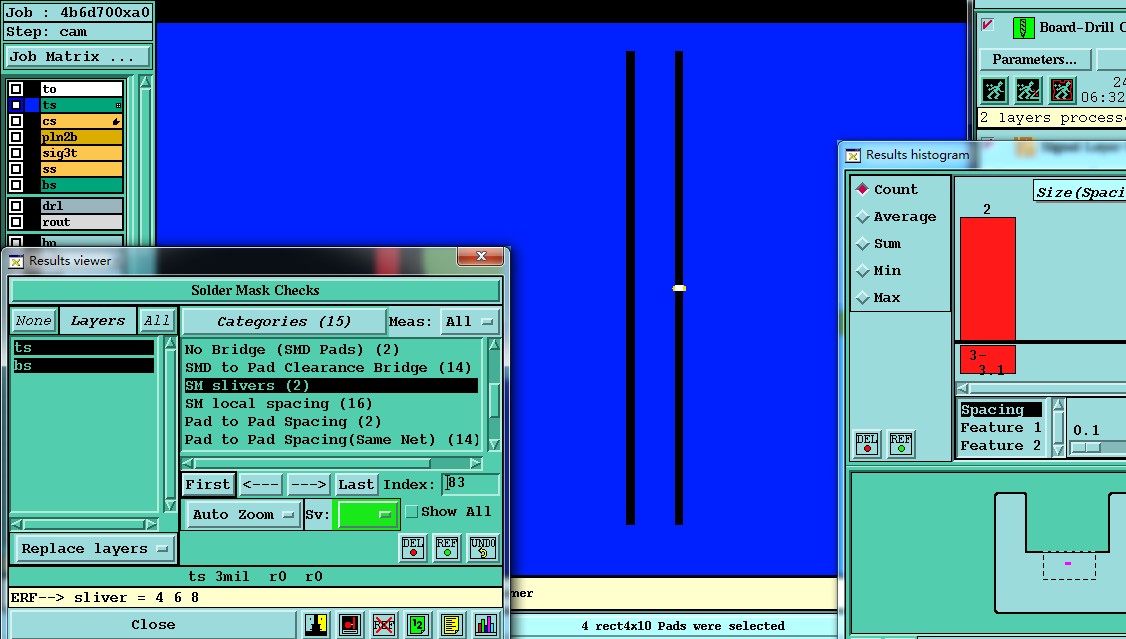Select the Sum radio option

pos(862,244)
